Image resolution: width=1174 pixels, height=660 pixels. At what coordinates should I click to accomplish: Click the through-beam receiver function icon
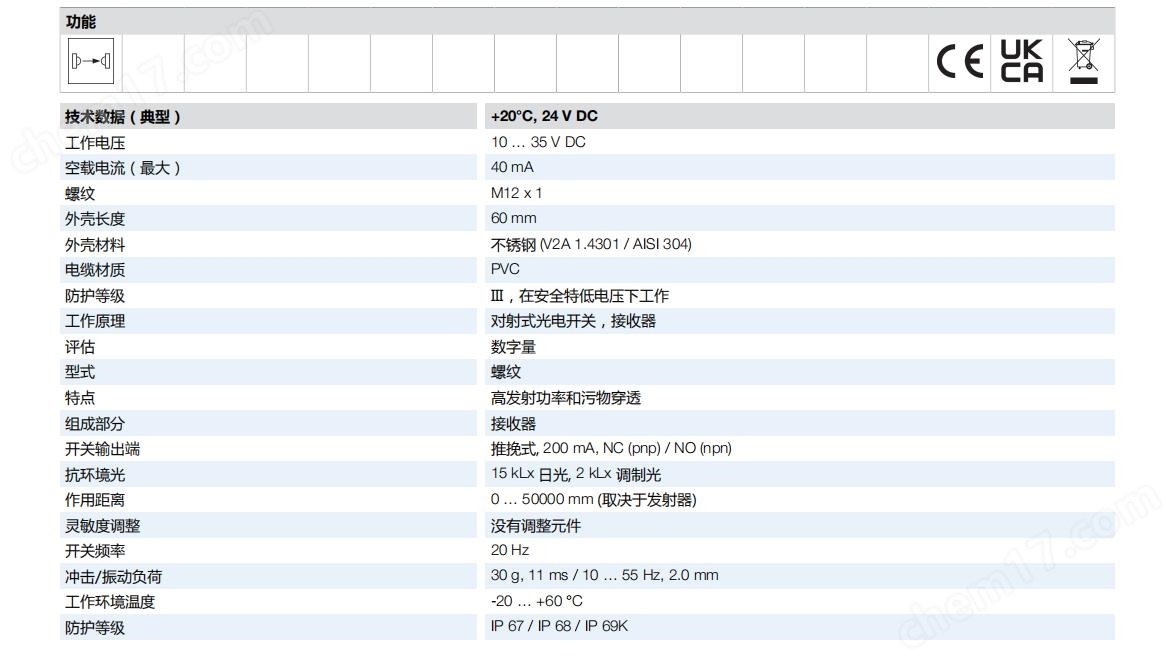pyautogui.click(x=91, y=61)
